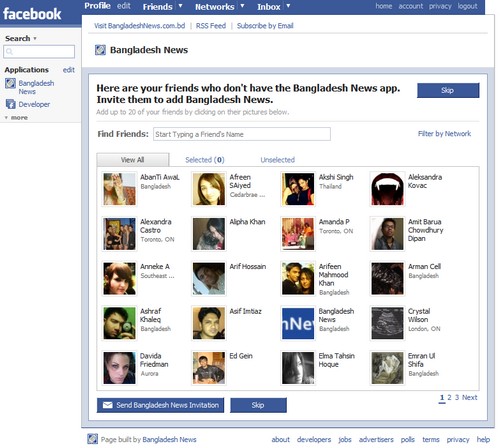Select friend Aleksandra Kovac thumbnail

point(387,189)
